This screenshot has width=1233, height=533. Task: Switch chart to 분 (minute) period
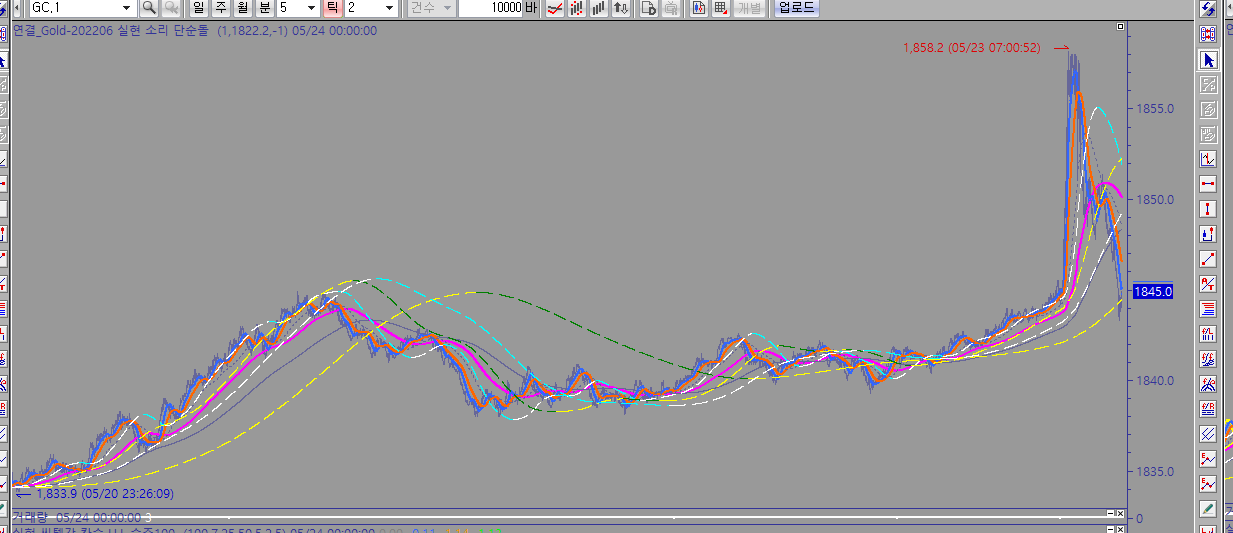pos(264,8)
